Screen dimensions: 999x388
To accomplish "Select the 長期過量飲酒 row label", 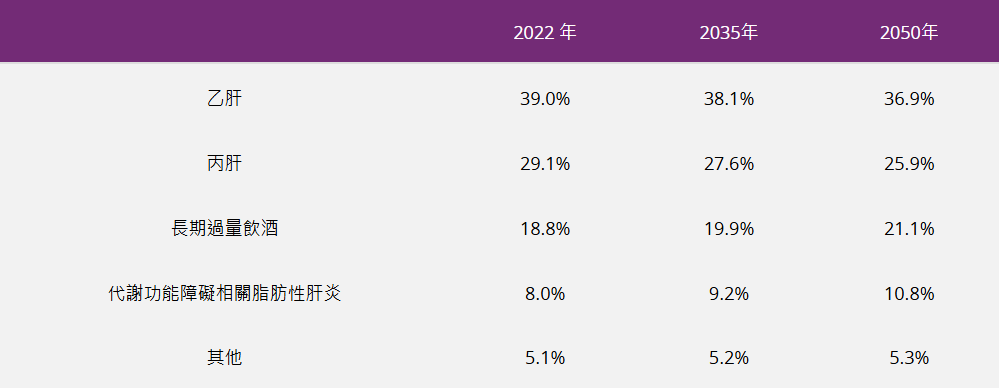I will pos(225,229).
